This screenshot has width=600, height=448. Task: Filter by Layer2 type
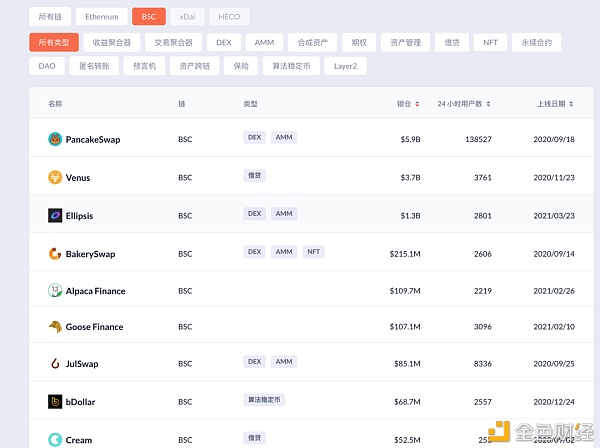point(345,66)
